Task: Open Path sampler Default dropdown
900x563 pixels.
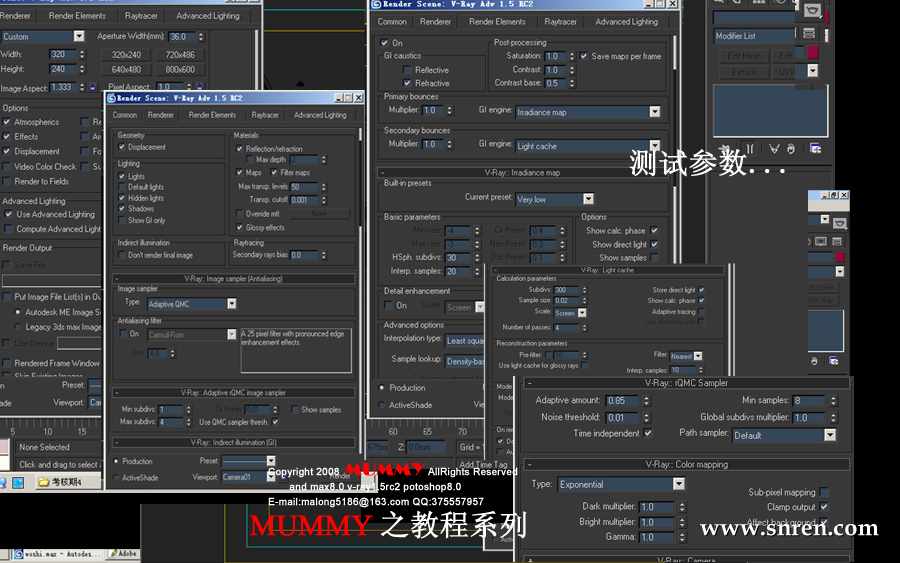Action: click(x=784, y=436)
